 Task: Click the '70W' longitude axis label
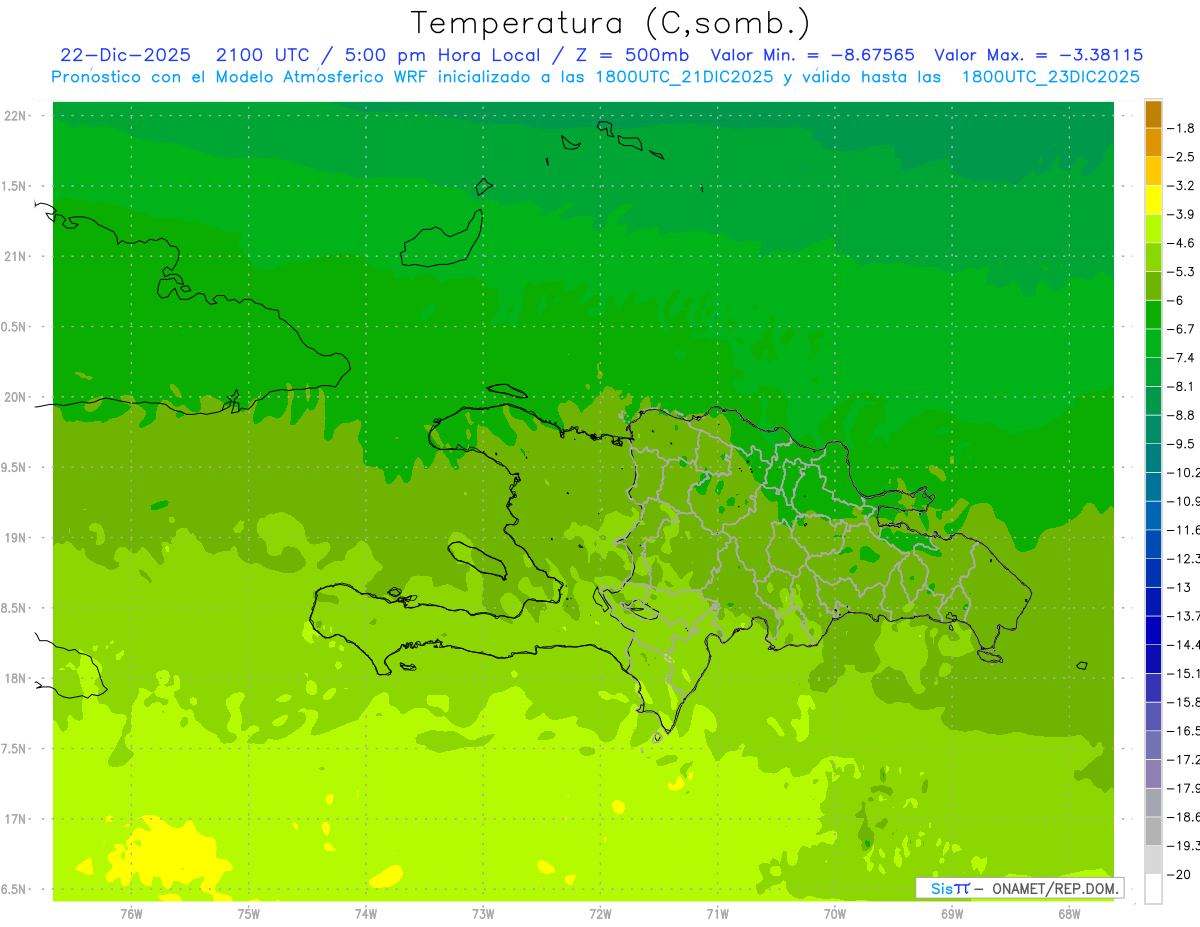[x=835, y=914]
